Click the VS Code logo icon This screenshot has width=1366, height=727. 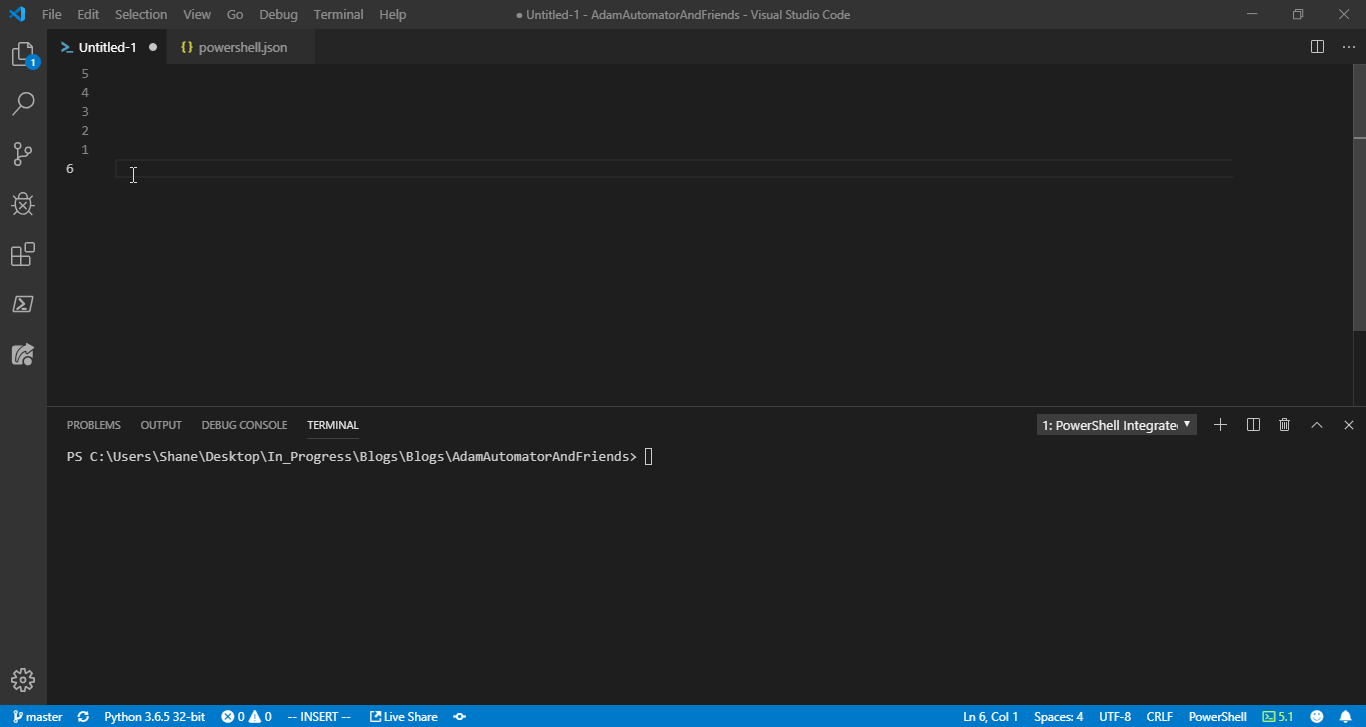click(x=16, y=14)
